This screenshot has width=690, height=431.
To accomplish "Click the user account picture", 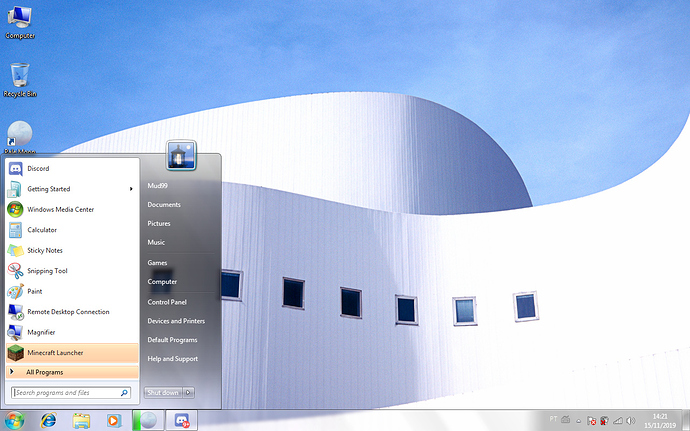I will point(181,155).
